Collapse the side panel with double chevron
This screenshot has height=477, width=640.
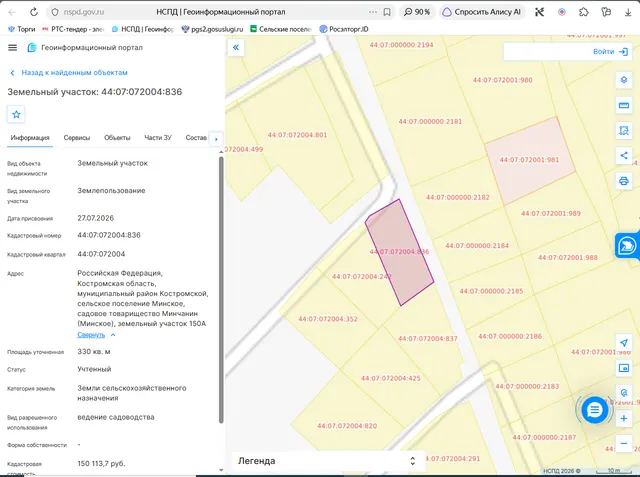coord(236,48)
